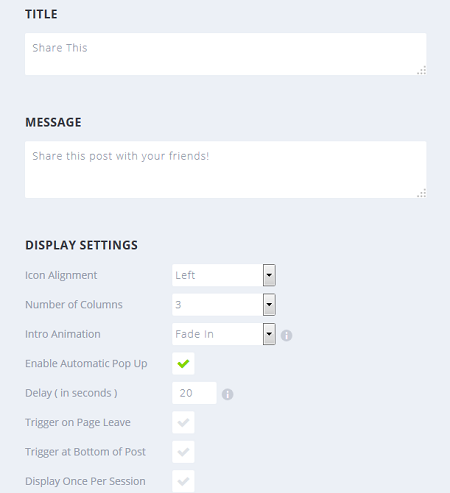The image size is (450, 493).
Task: Open the Intro Animation Fade In dropdown
Action: tap(224, 334)
